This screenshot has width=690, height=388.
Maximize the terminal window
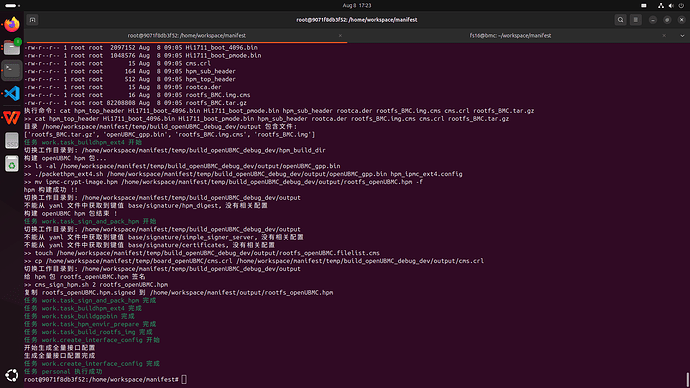(x=667, y=20)
